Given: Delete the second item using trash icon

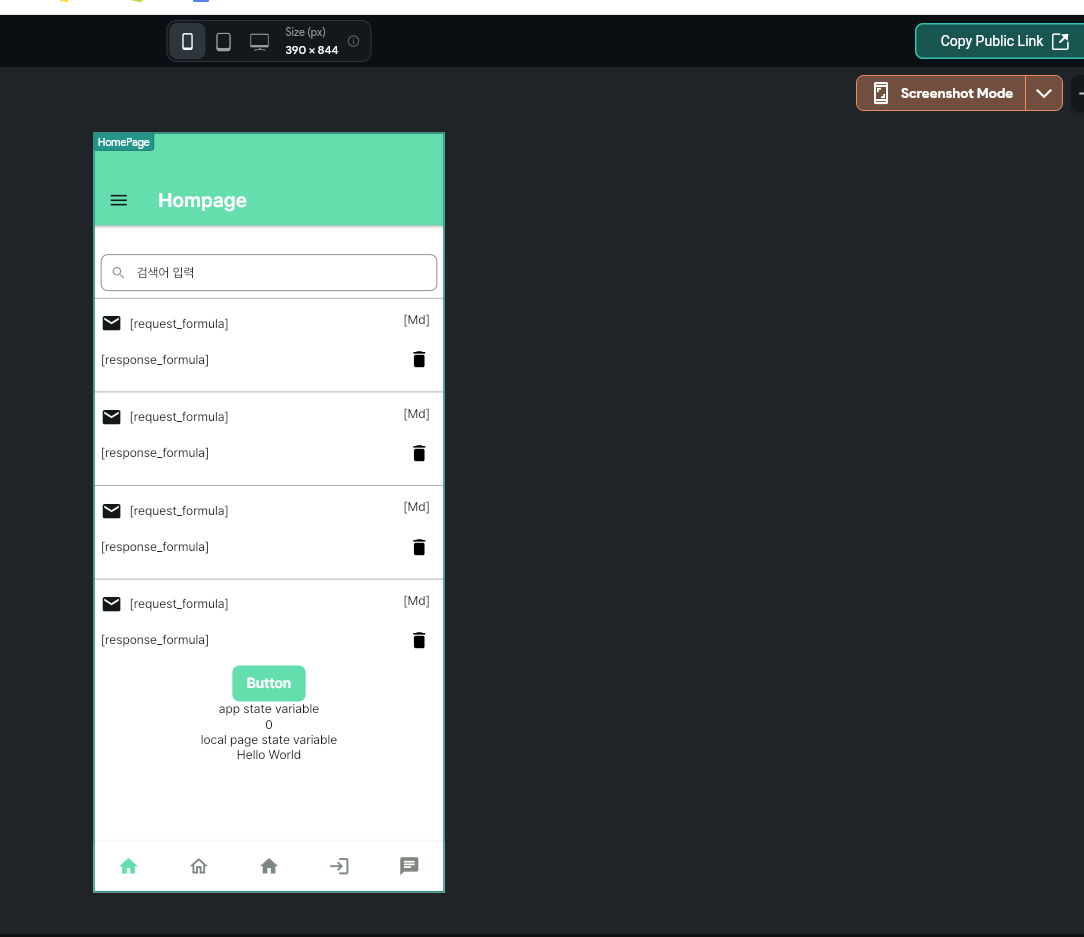Looking at the screenshot, I should [x=419, y=453].
